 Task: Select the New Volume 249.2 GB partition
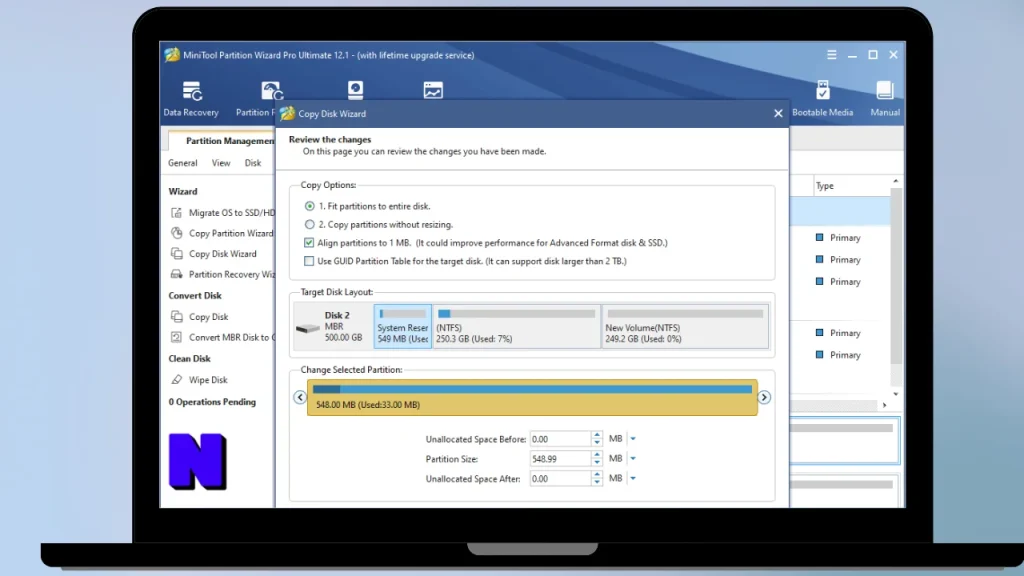pos(684,326)
